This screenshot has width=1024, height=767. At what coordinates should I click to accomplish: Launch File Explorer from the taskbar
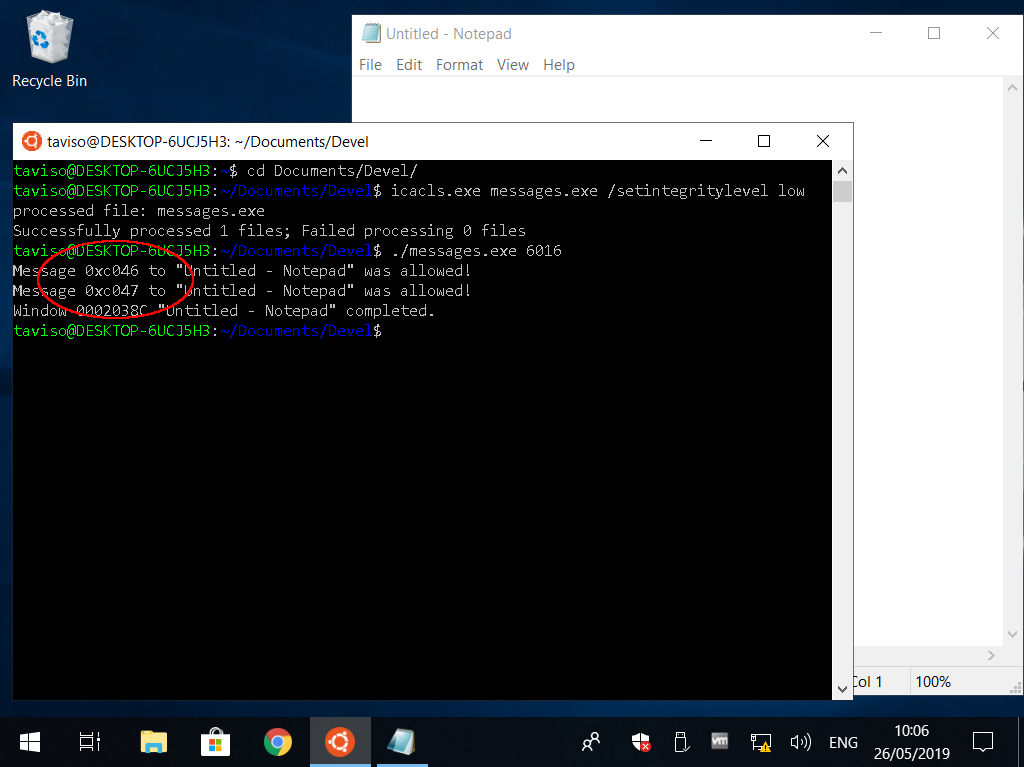coord(153,742)
